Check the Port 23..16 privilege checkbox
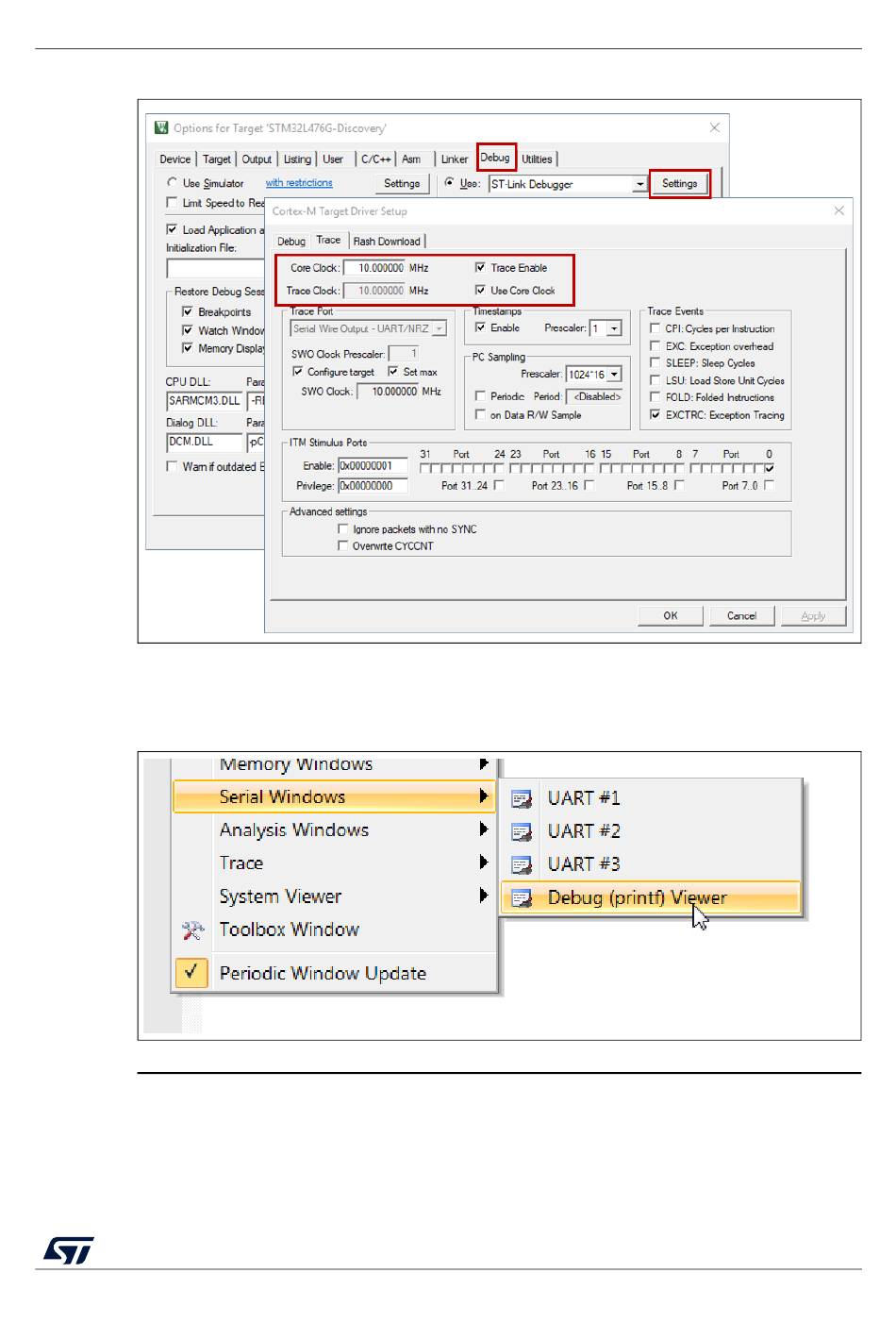 coord(589,485)
